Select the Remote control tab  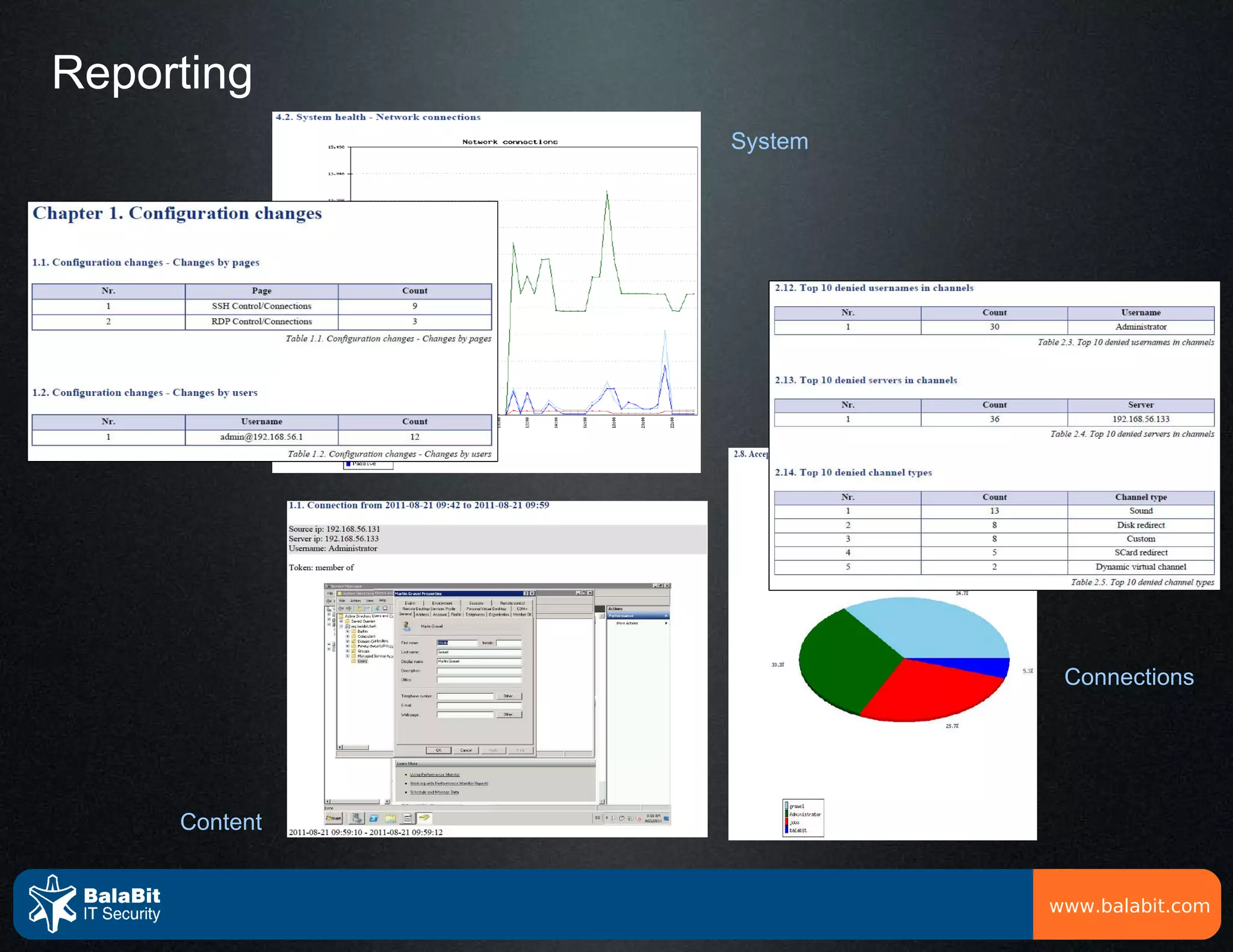coord(512,603)
